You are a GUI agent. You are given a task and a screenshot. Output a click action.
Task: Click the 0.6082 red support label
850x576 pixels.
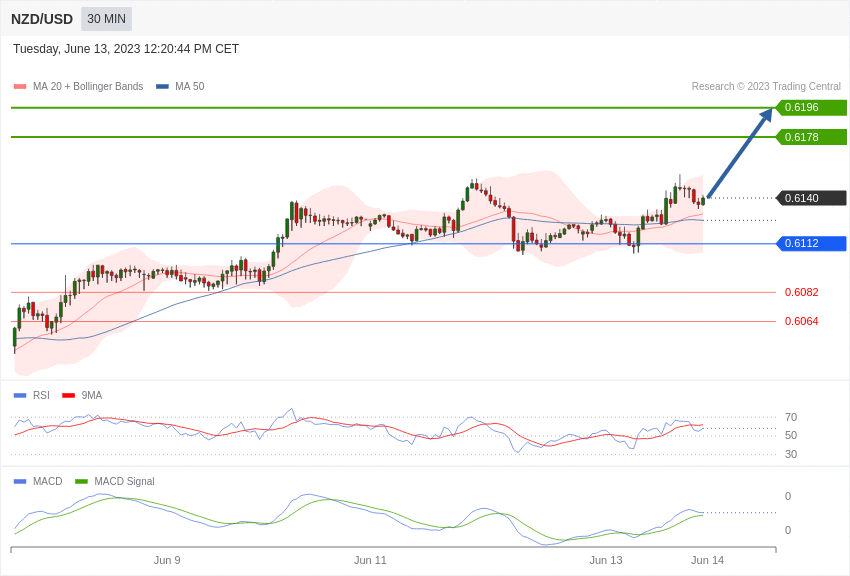pos(801,292)
